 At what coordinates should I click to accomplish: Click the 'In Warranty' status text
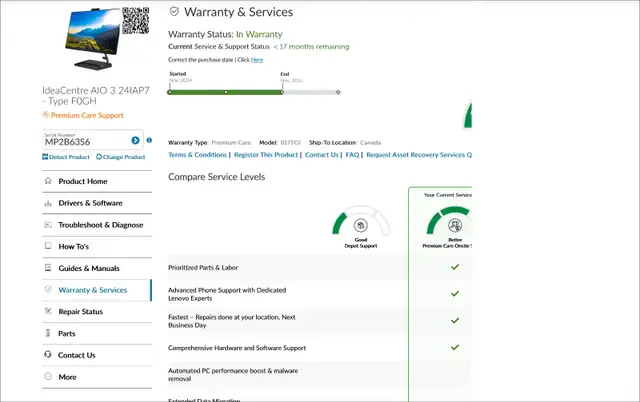(x=259, y=34)
